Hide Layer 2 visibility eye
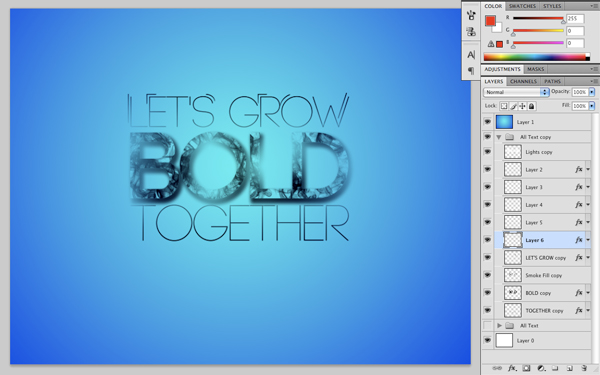Image resolution: width=600 pixels, height=375 pixels. click(488, 169)
